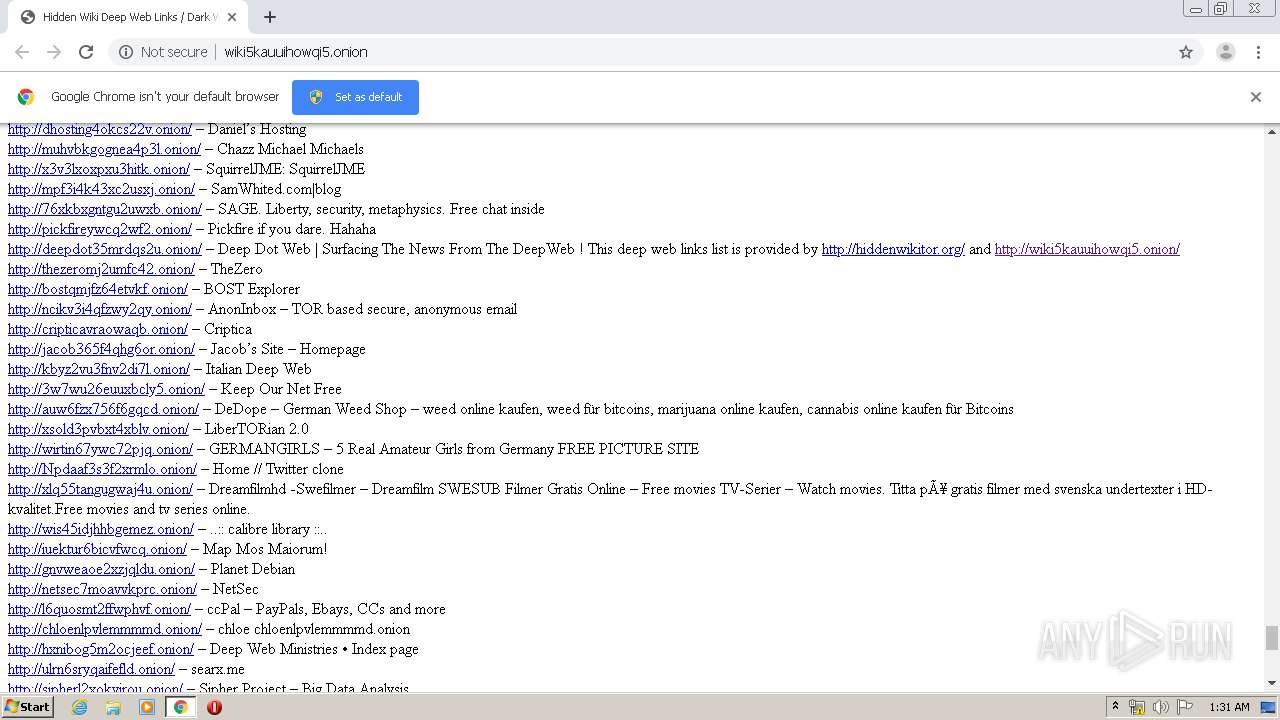Open the cripticavraowaqb.onion link
The width and height of the screenshot is (1280, 720).
click(98, 329)
